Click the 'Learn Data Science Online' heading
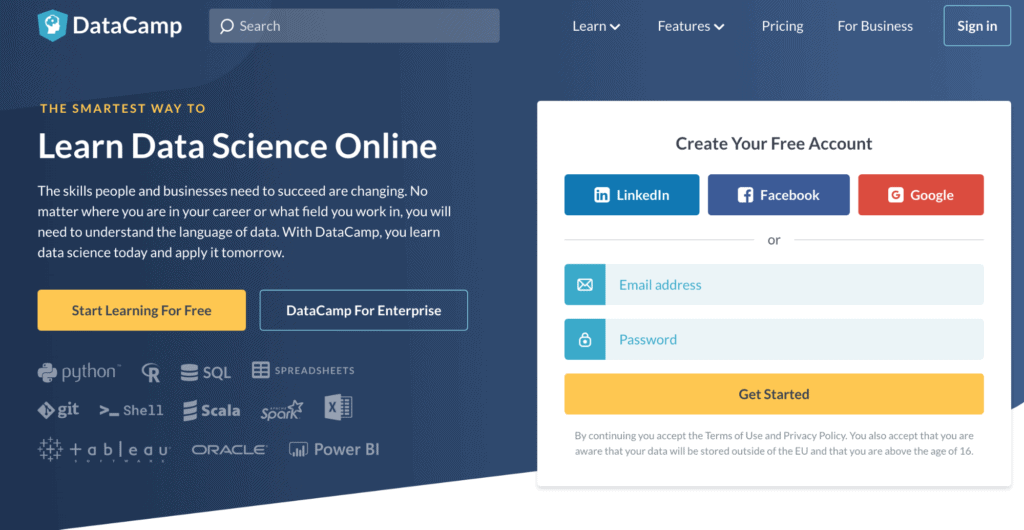Viewport: 1024px width, 530px height. point(237,146)
